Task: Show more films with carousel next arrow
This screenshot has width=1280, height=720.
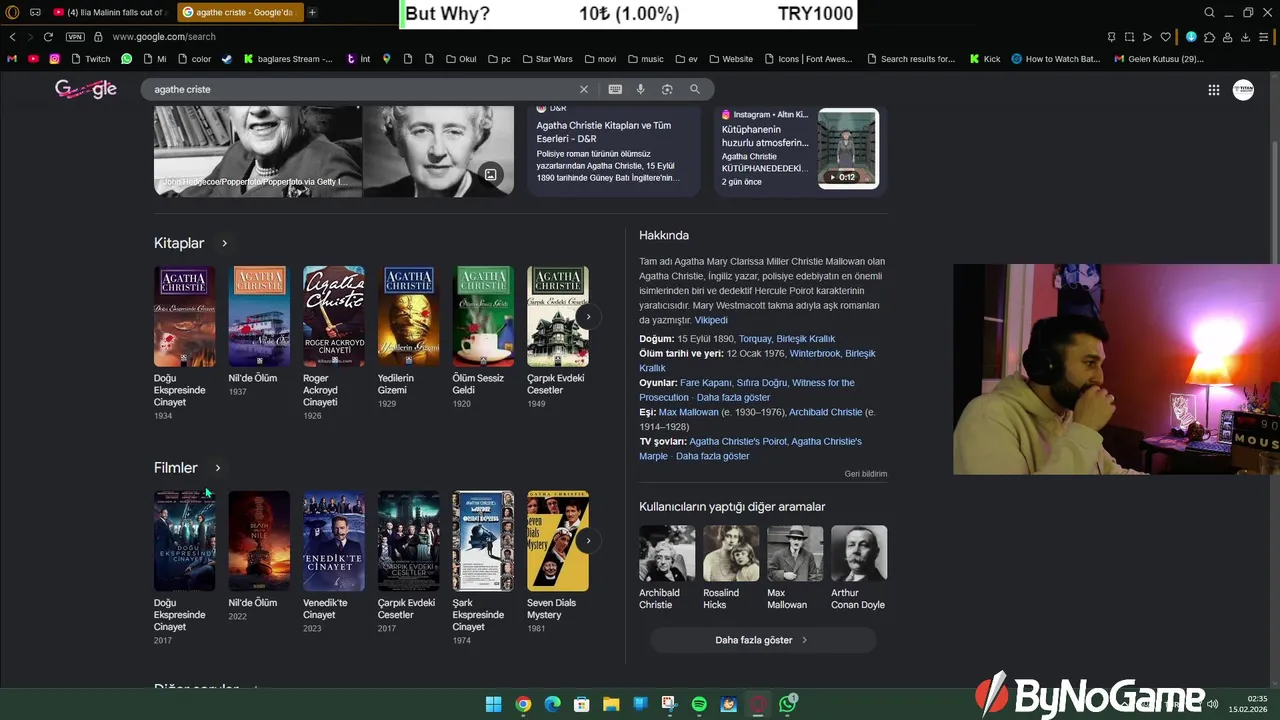Action: click(588, 541)
